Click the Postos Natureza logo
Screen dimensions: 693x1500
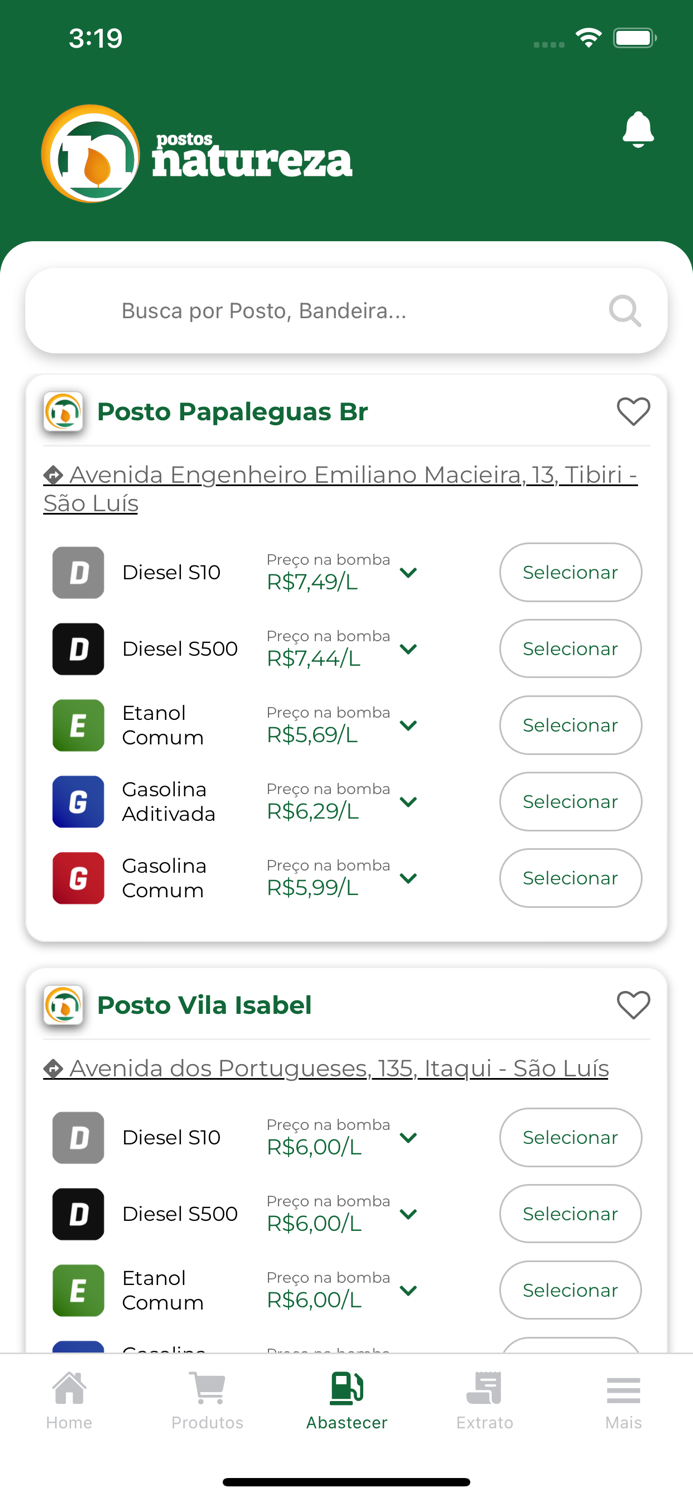(196, 150)
